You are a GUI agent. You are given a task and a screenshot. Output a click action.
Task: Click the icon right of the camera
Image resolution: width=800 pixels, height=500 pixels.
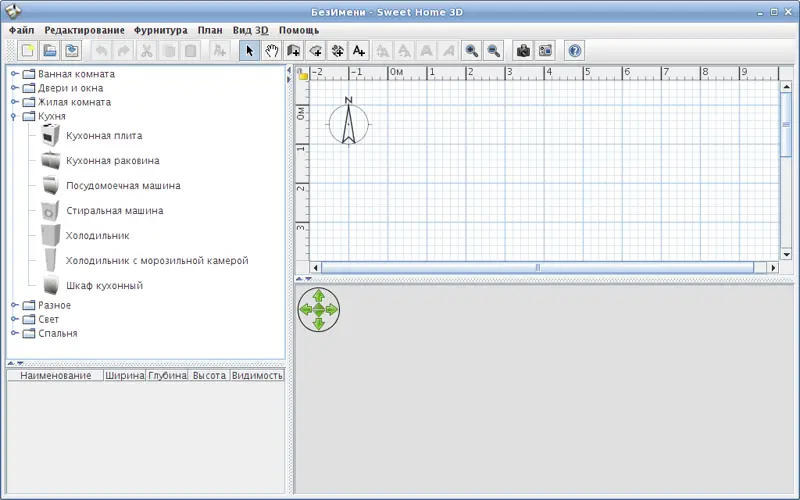545,51
